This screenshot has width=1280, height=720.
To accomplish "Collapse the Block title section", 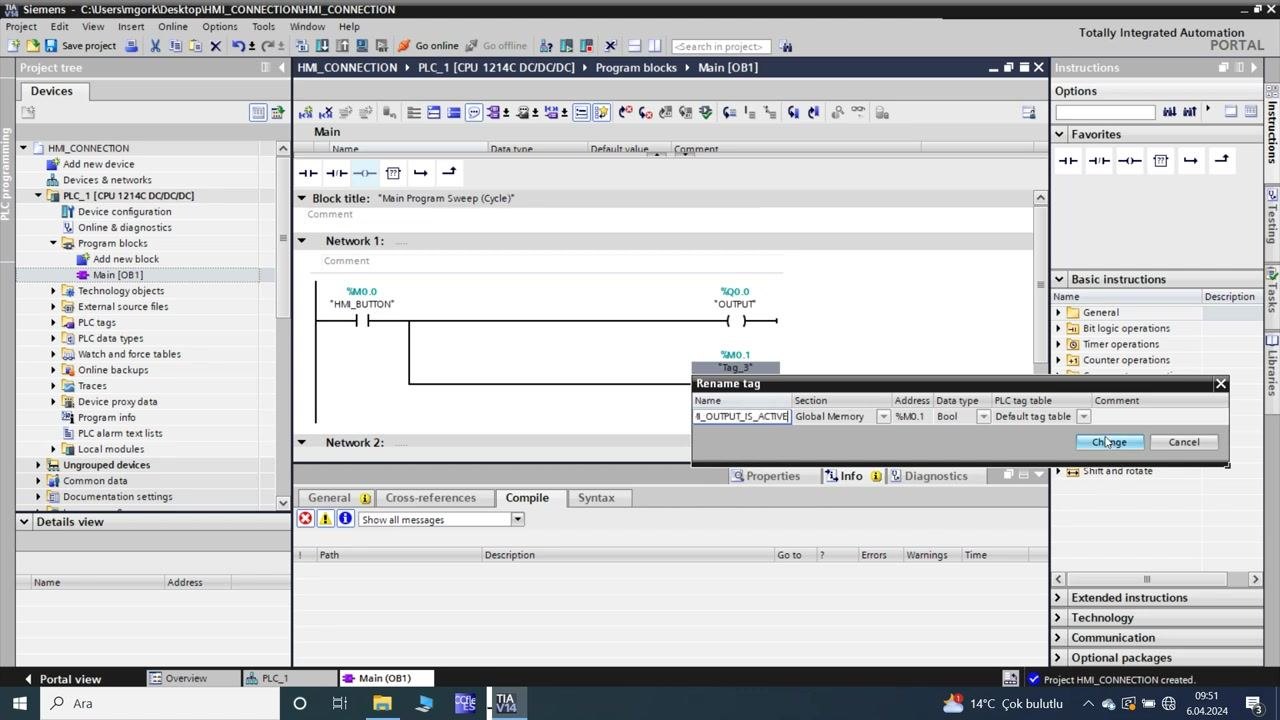I will coord(302,198).
